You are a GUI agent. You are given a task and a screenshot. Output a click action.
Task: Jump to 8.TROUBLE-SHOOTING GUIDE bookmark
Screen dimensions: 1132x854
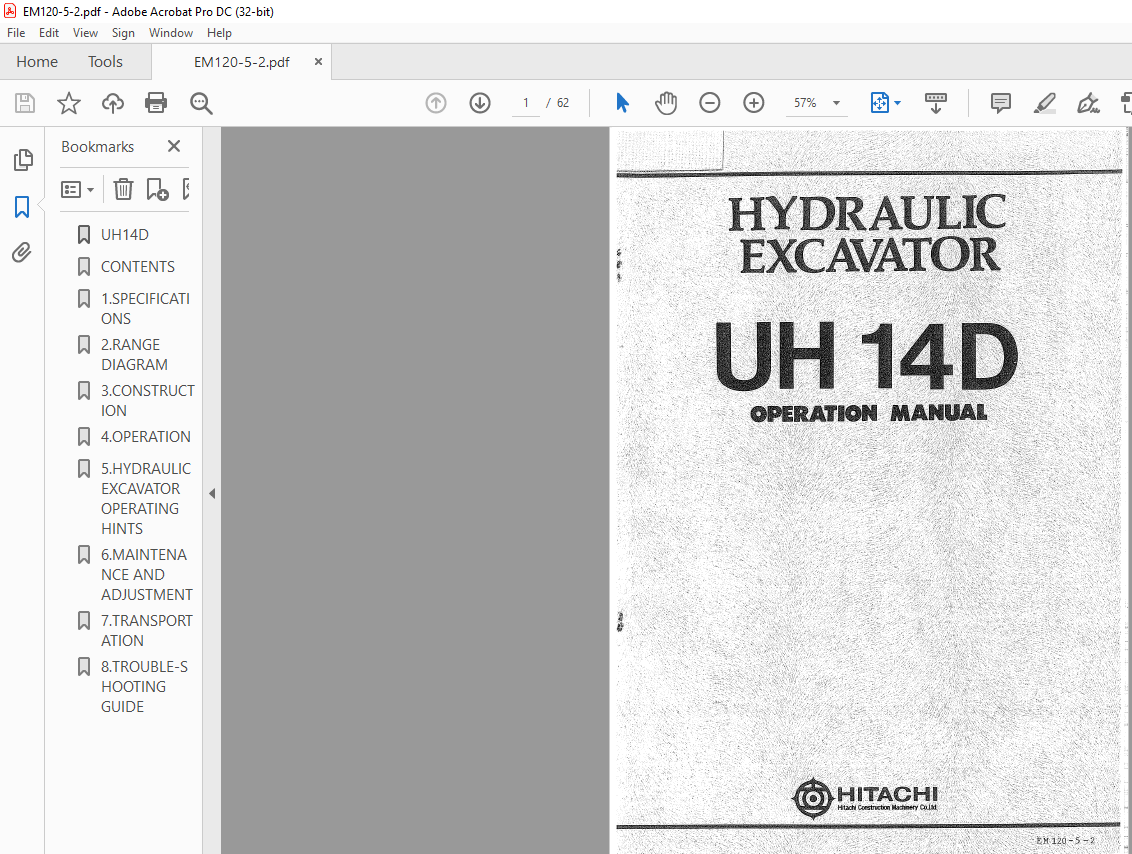(144, 687)
